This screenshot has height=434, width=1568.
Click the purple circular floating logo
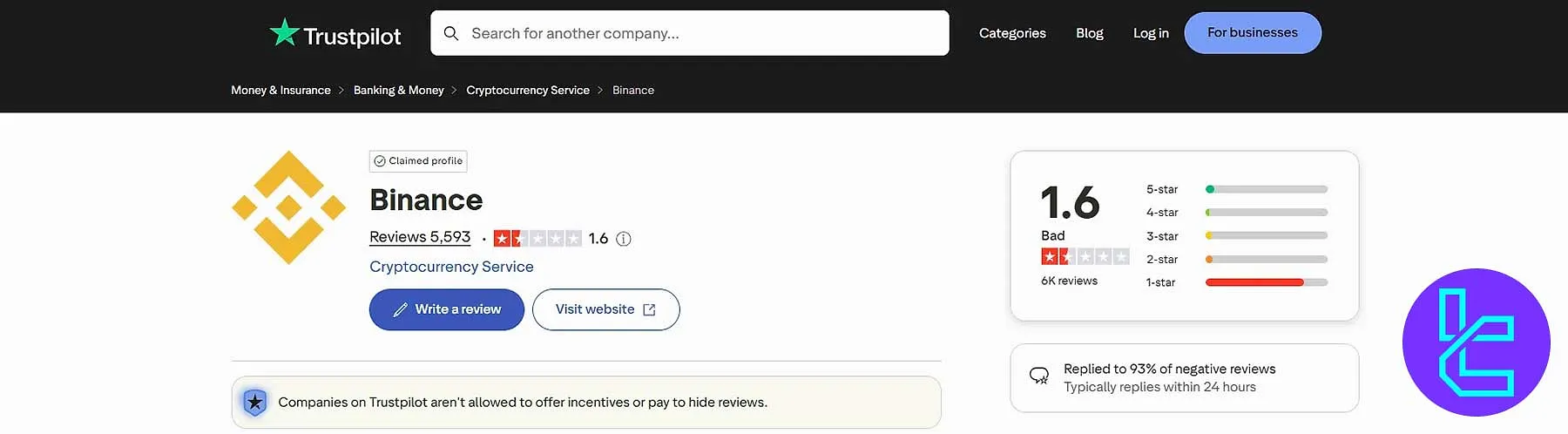point(1476,342)
